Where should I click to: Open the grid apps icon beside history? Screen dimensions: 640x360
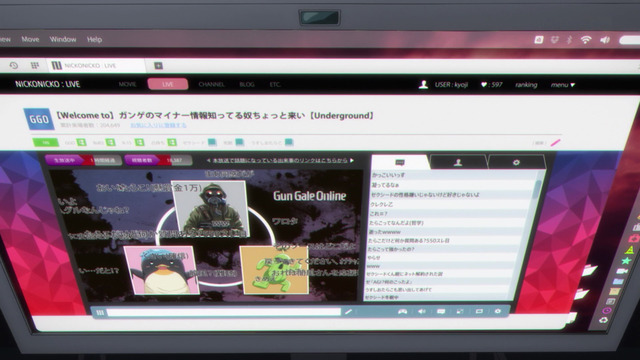coord(35,65)
